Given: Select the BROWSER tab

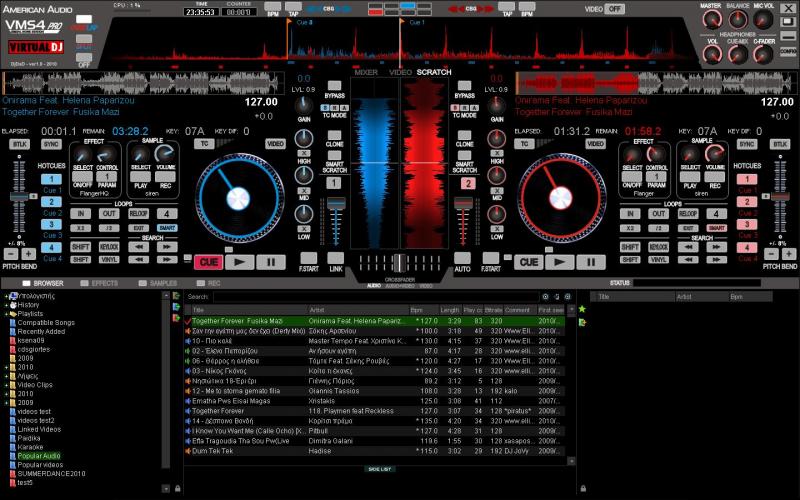Looking at the screenshot, I should [43, 283].
